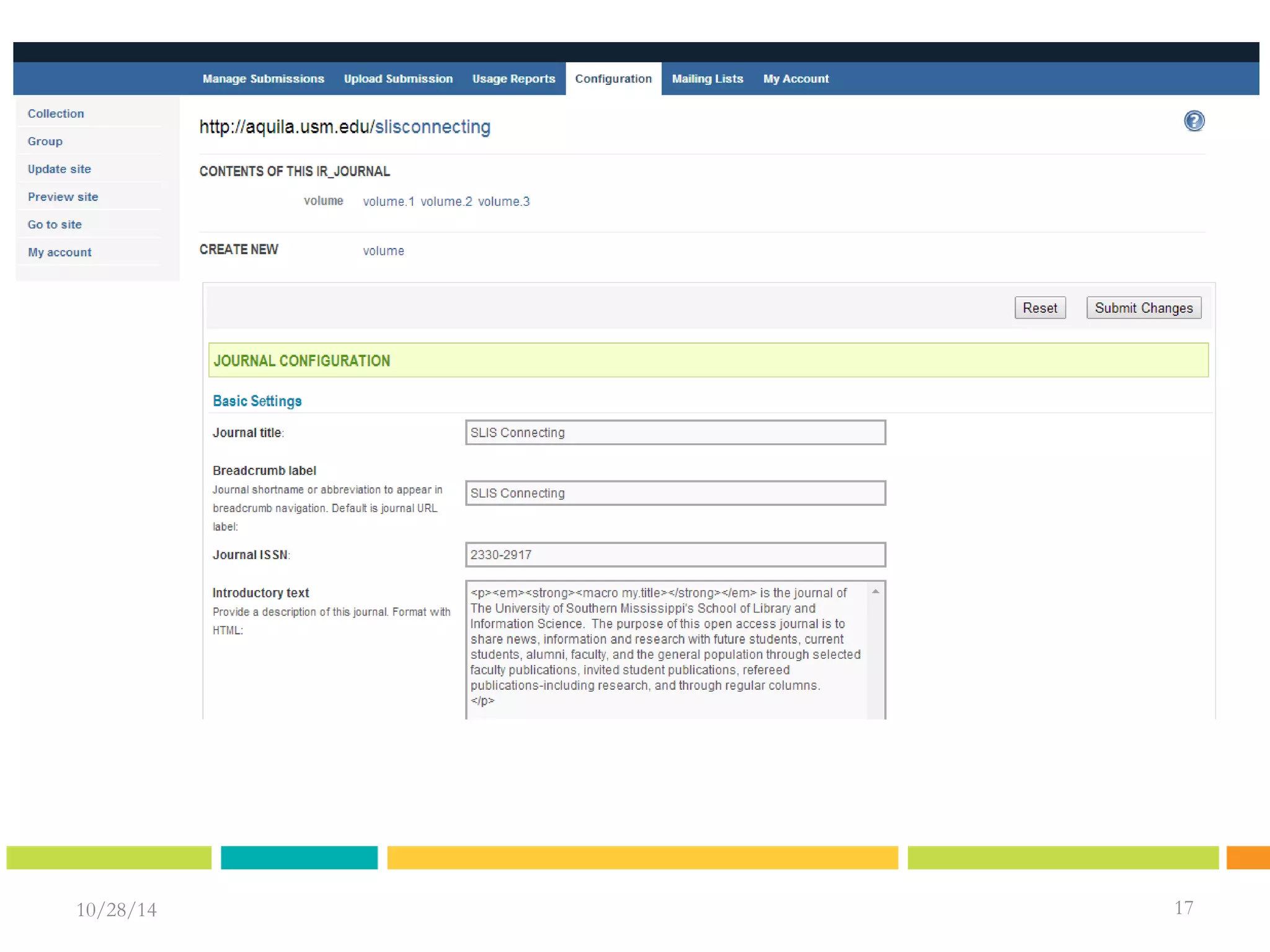The width and height of the screenshot is (1270, 952).
Task: Click Go to site in the sidebar
Action: click(55, 224)
